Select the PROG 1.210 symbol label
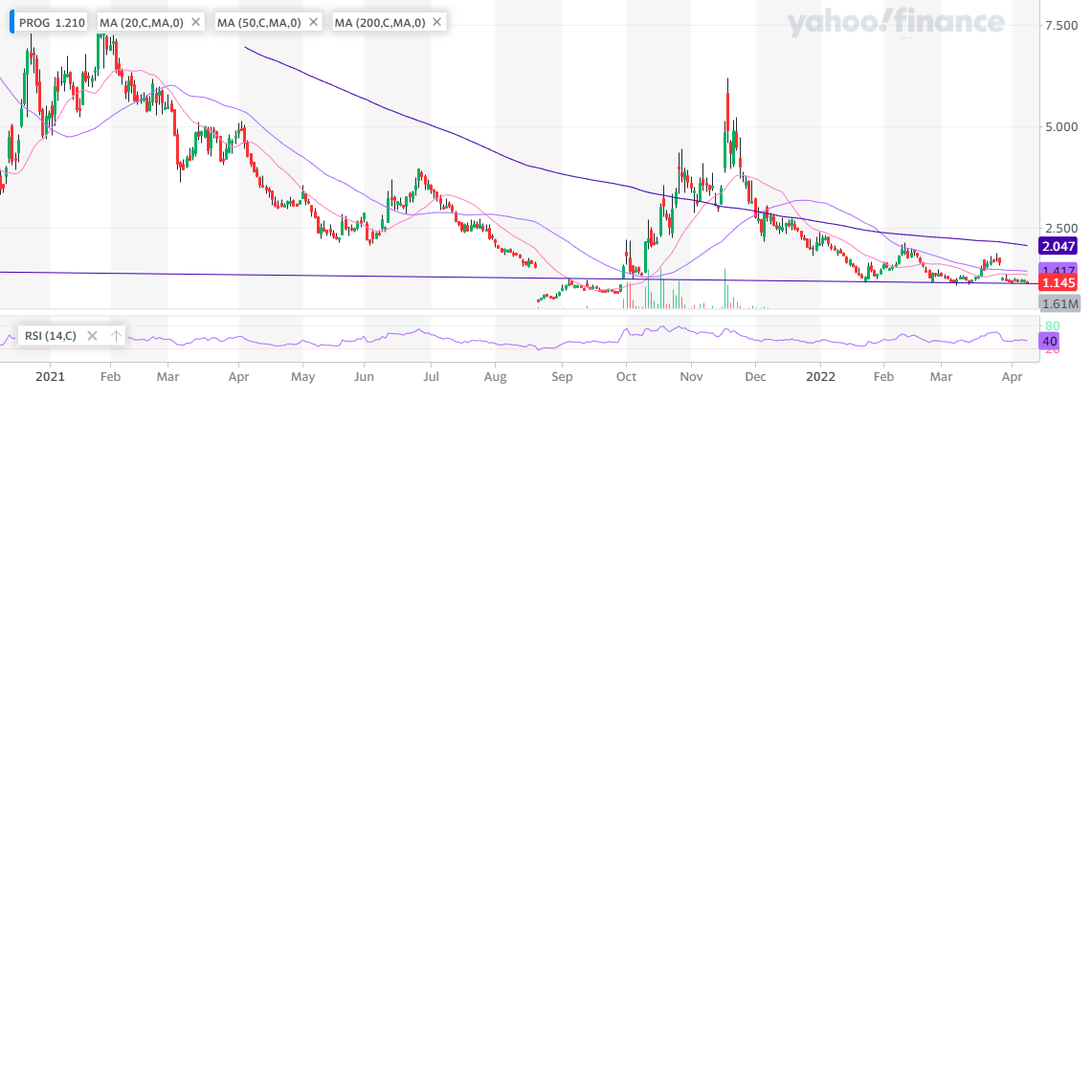The width and height of the screenshot is (1092, 1092). (52, 22)
